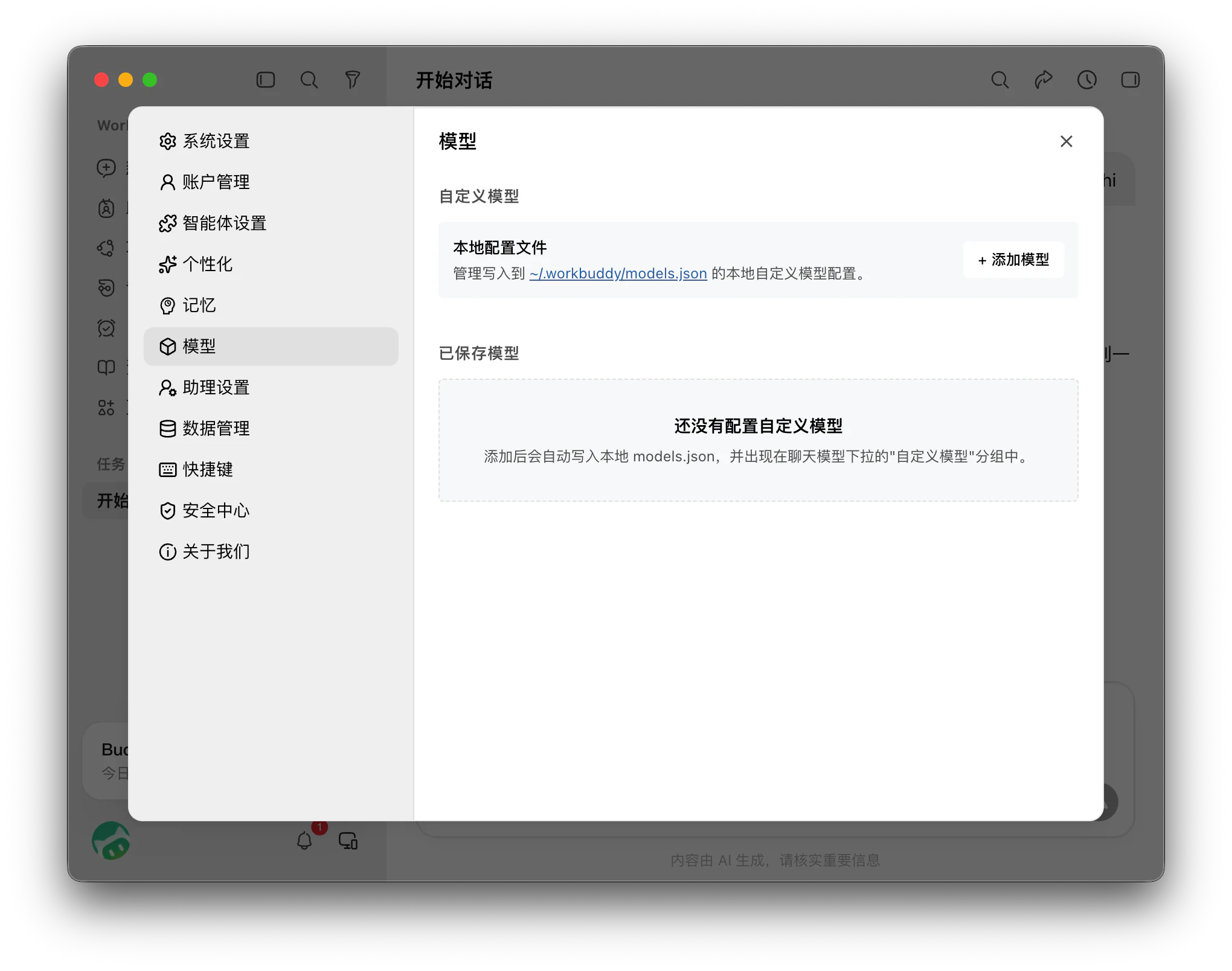
Task: Toggle the right panel icon in the chat header
Action: tap(1130, 80)
